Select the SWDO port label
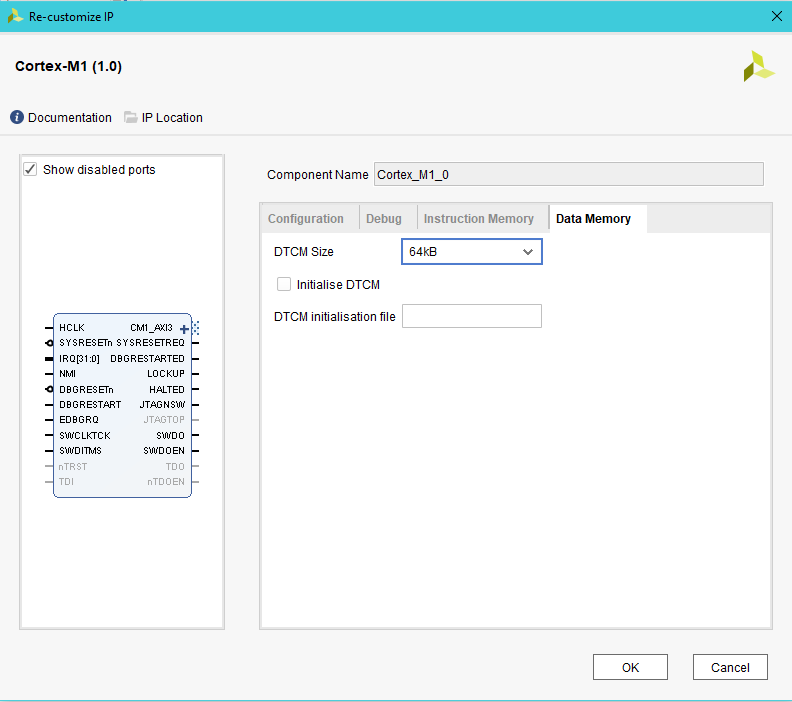The height and width of the screenshot is (702, 792). point(171,435)
